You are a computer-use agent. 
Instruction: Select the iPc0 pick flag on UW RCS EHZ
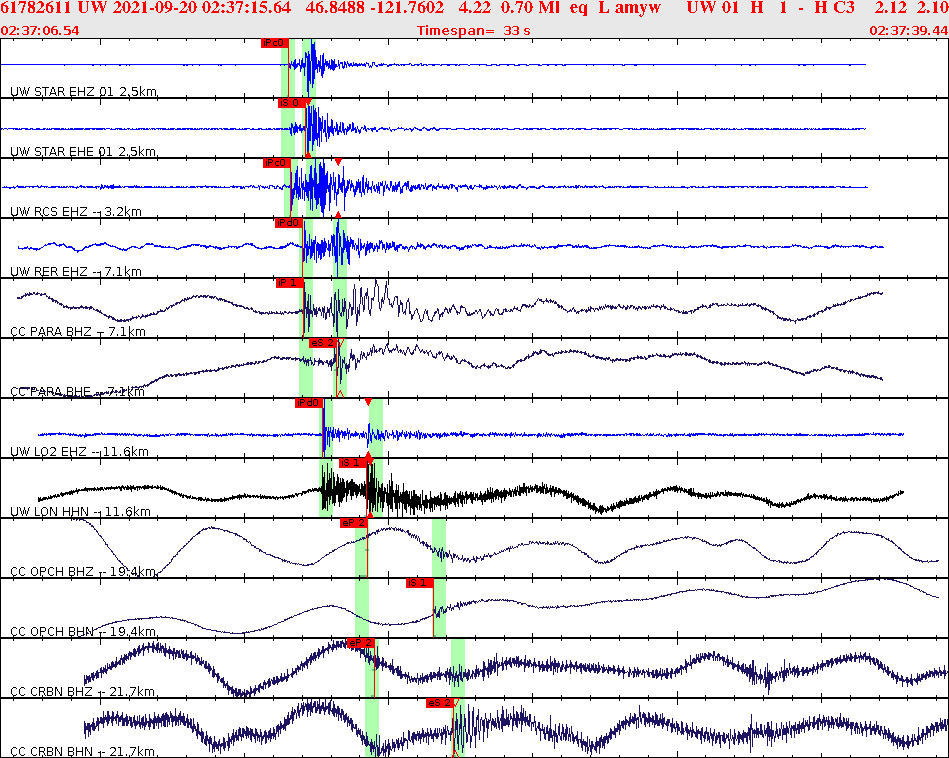[x=274, y=164]
